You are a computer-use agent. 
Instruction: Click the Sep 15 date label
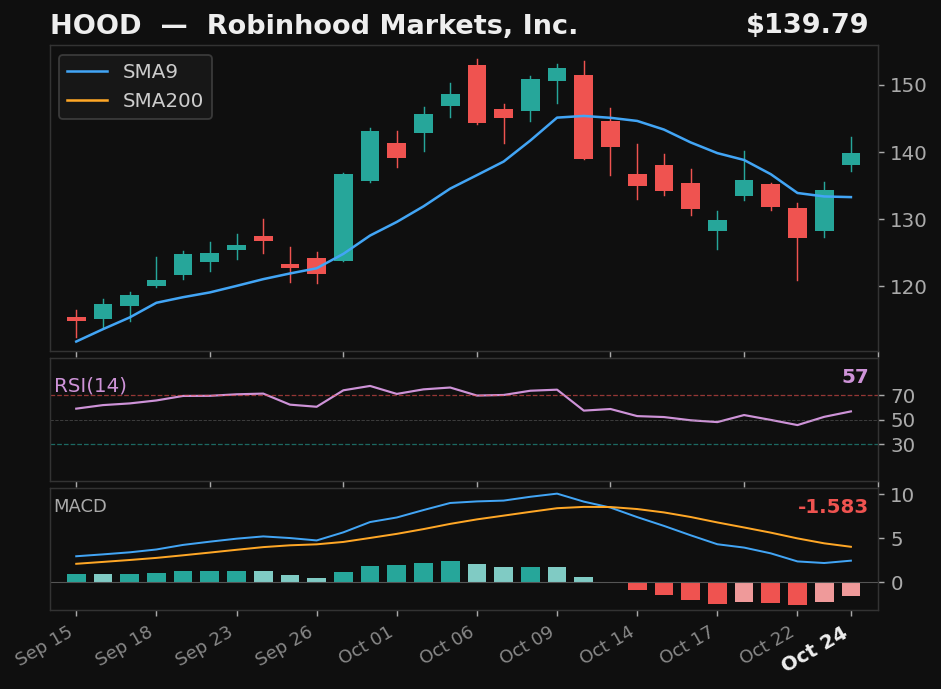[46, 645]
